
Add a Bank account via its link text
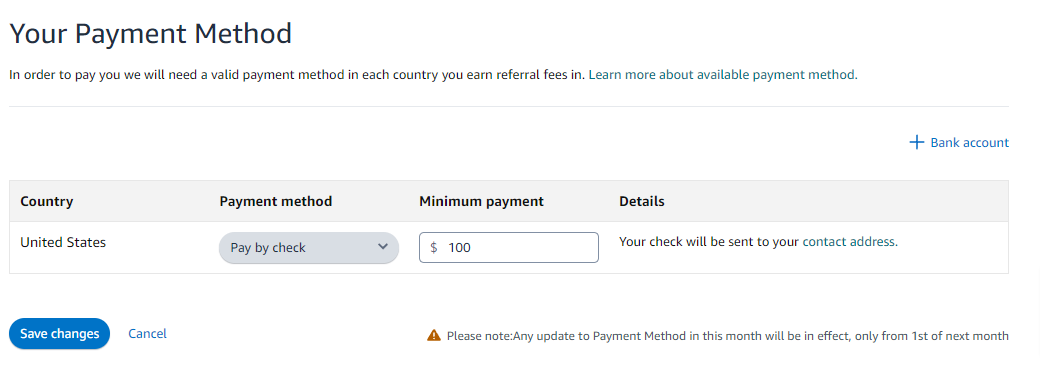pyautogui.click(x=970, y=143)
